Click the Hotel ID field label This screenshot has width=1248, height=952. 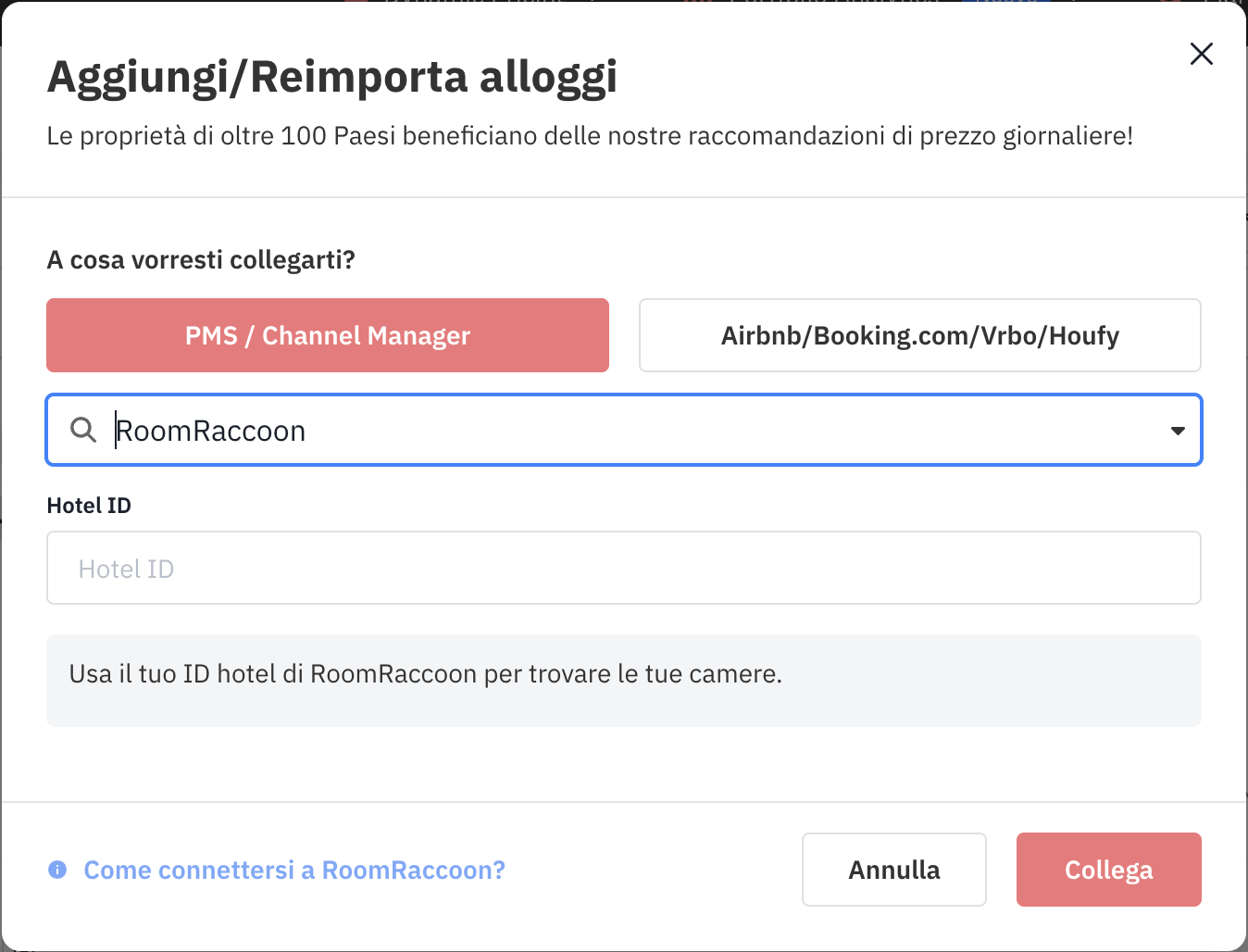(x=89, y=506)
